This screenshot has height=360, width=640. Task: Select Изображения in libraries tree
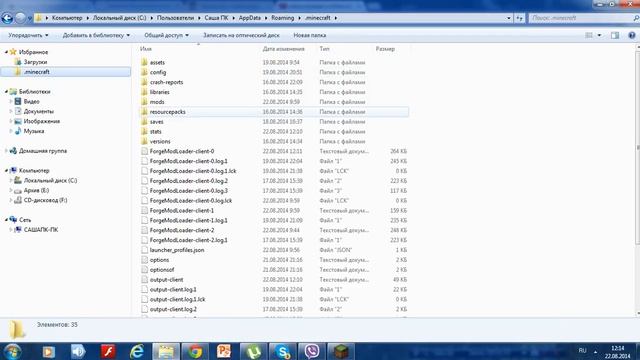(x=42, y=121)
